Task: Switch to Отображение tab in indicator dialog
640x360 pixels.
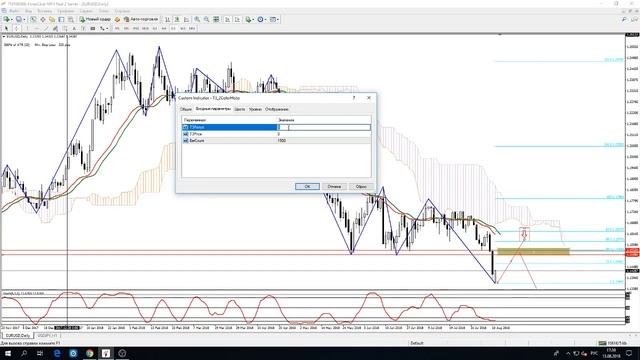Action: coord(277,109)
